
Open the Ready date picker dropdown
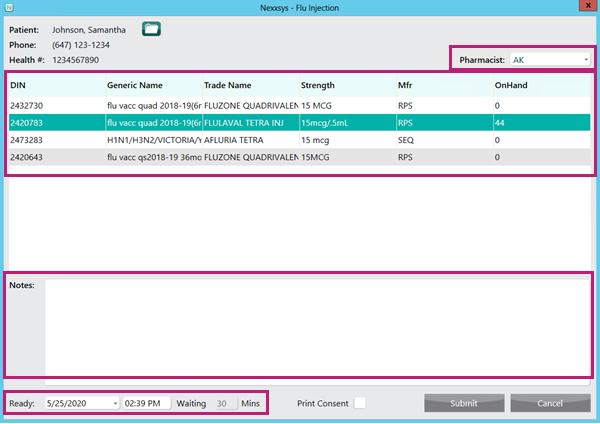click(115, 403)
